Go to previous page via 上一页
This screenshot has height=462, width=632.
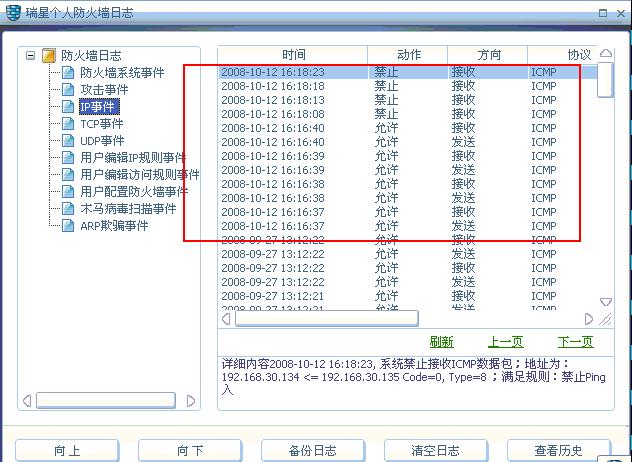pyautogui.click(x=505, y=342)
